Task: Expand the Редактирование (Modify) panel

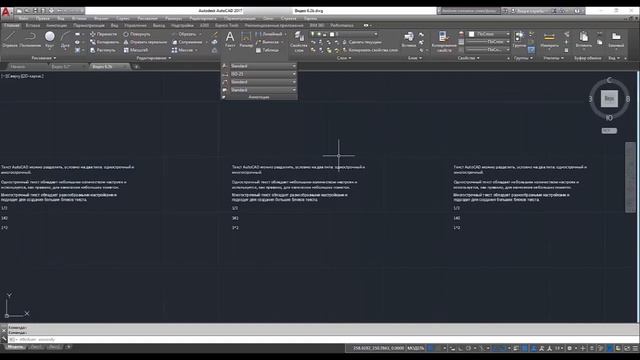Action: [x=154, y=58]
